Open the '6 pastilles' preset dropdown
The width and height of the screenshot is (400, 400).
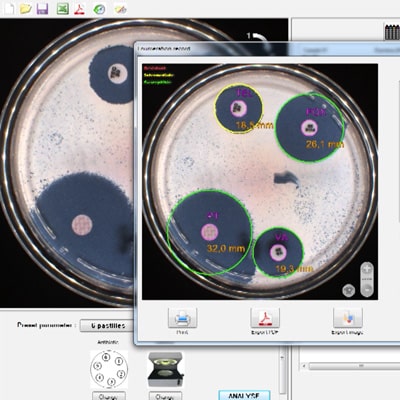coord(107,325)
